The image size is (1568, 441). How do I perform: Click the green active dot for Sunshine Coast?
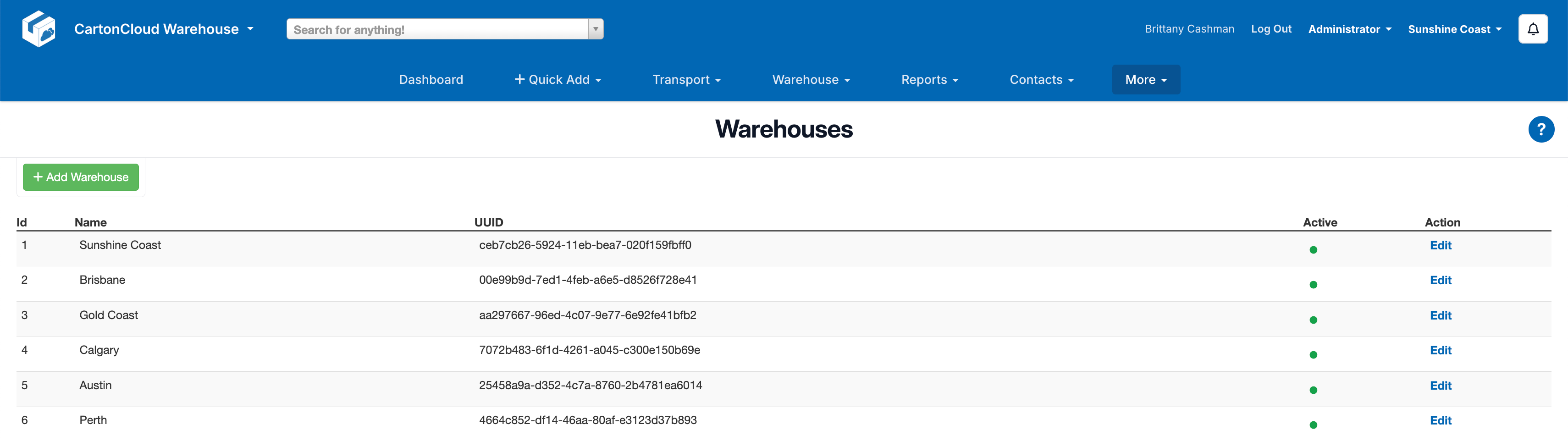(x=1313, y=250)
